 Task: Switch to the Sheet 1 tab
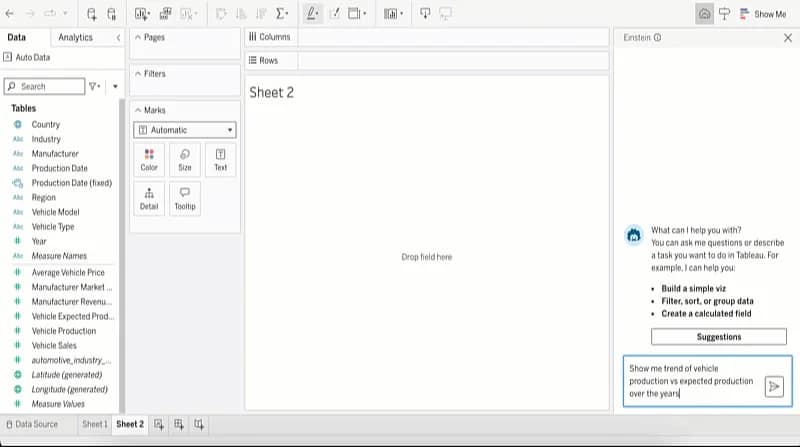click(x=94, y=424)
